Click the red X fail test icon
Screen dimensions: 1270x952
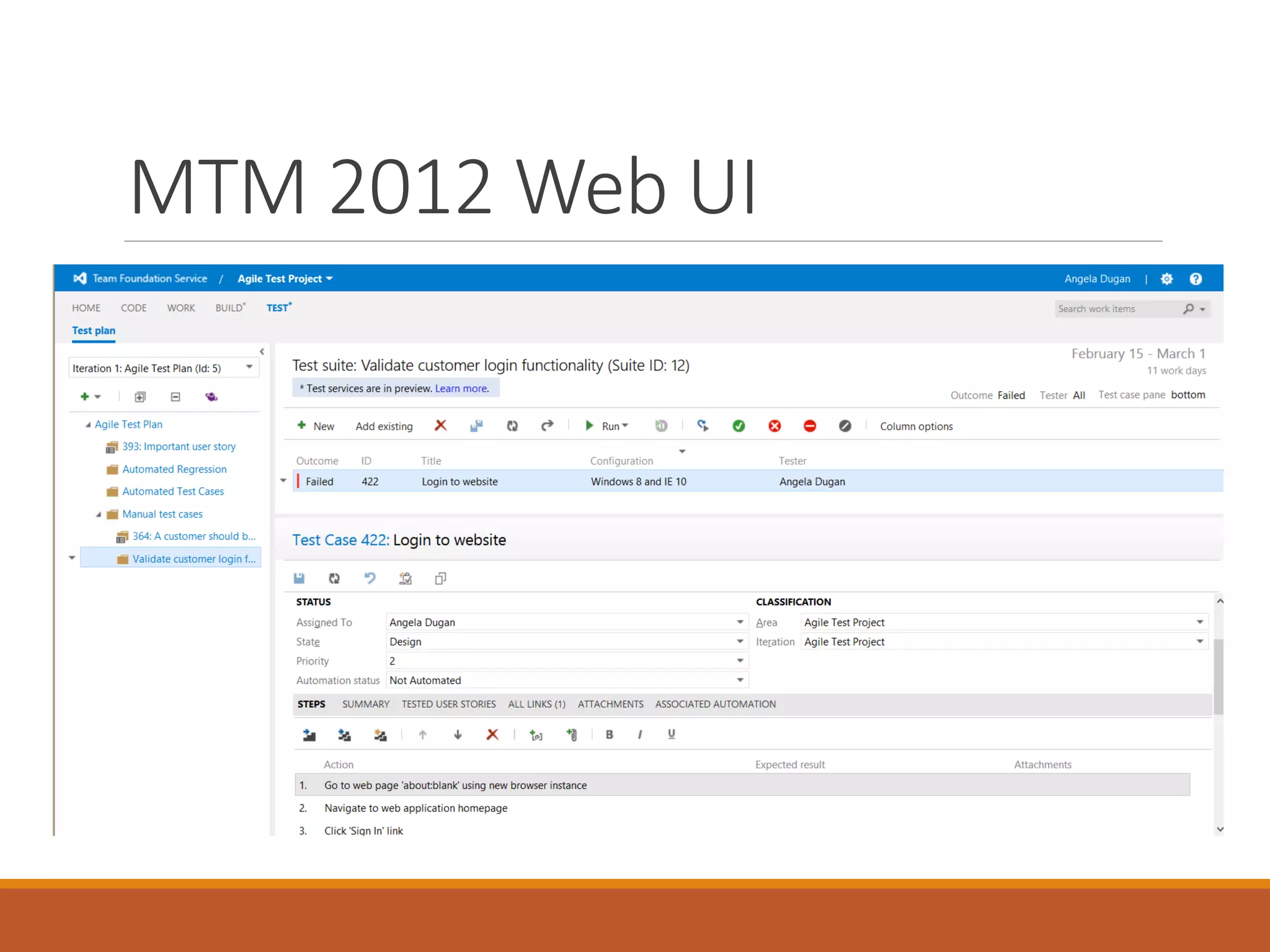click(x=775, y=426)
